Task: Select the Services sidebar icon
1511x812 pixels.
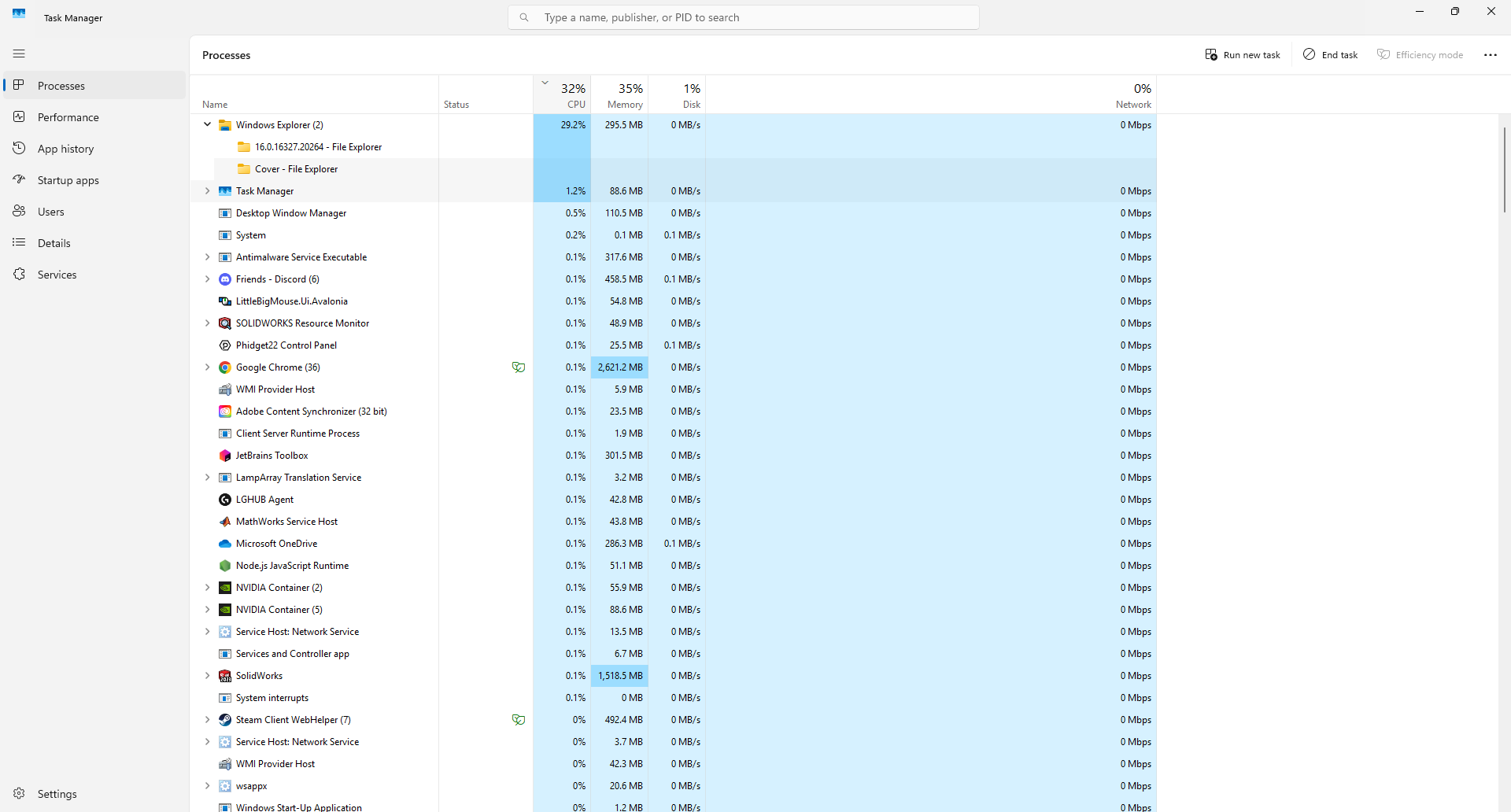Action: [19, 274]
